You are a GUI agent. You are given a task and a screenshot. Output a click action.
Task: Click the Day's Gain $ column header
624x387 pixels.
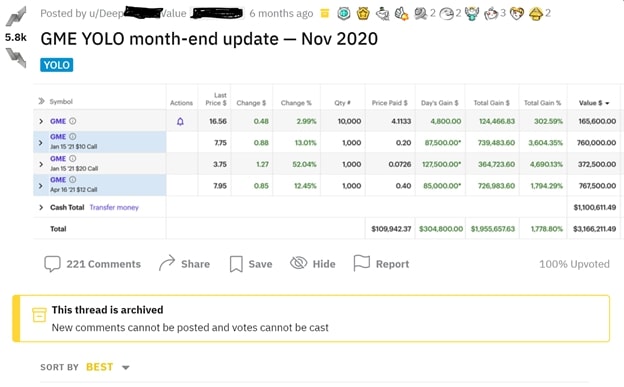tap(440, 103)
